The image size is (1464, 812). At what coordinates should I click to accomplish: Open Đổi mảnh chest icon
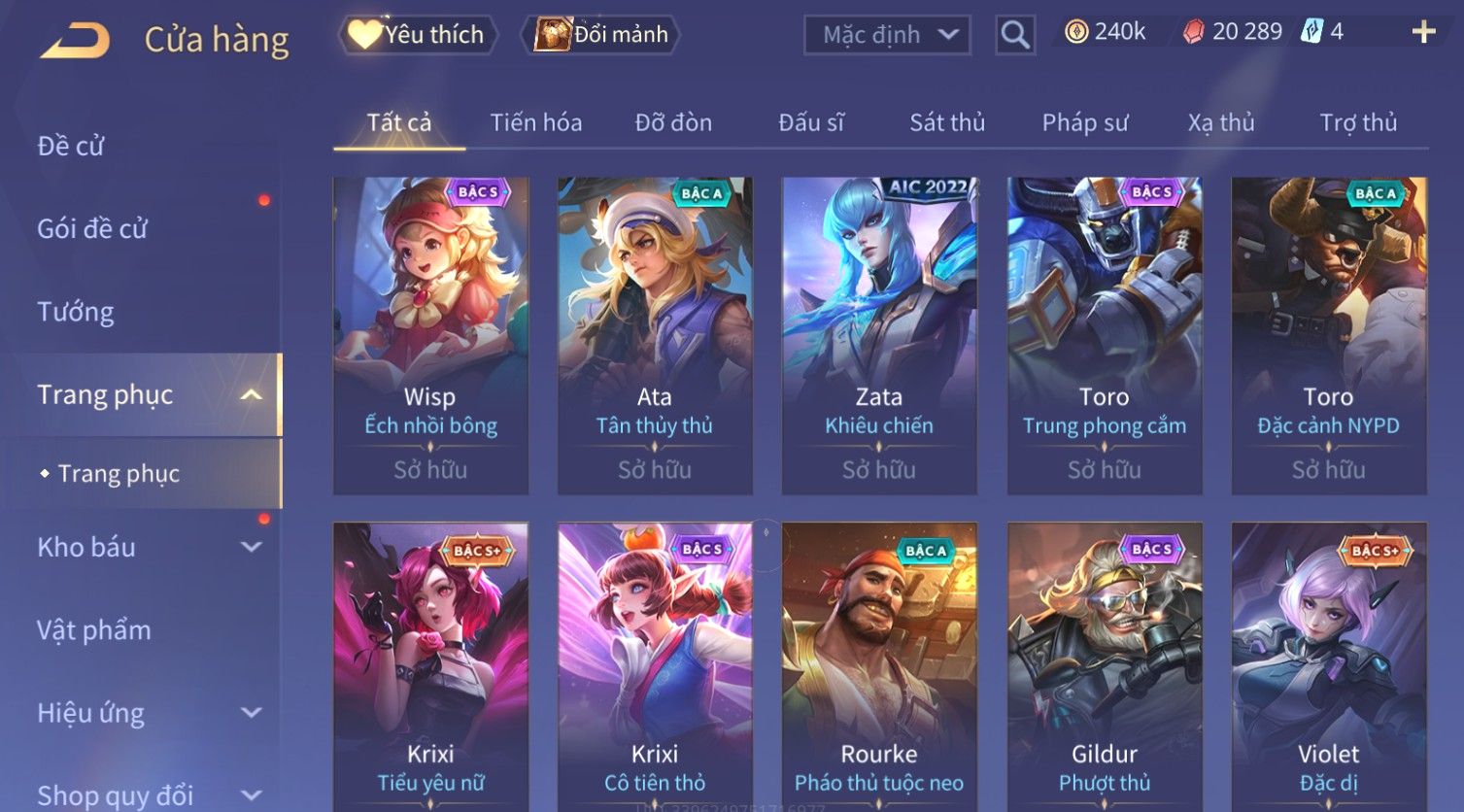pos(553,34)
